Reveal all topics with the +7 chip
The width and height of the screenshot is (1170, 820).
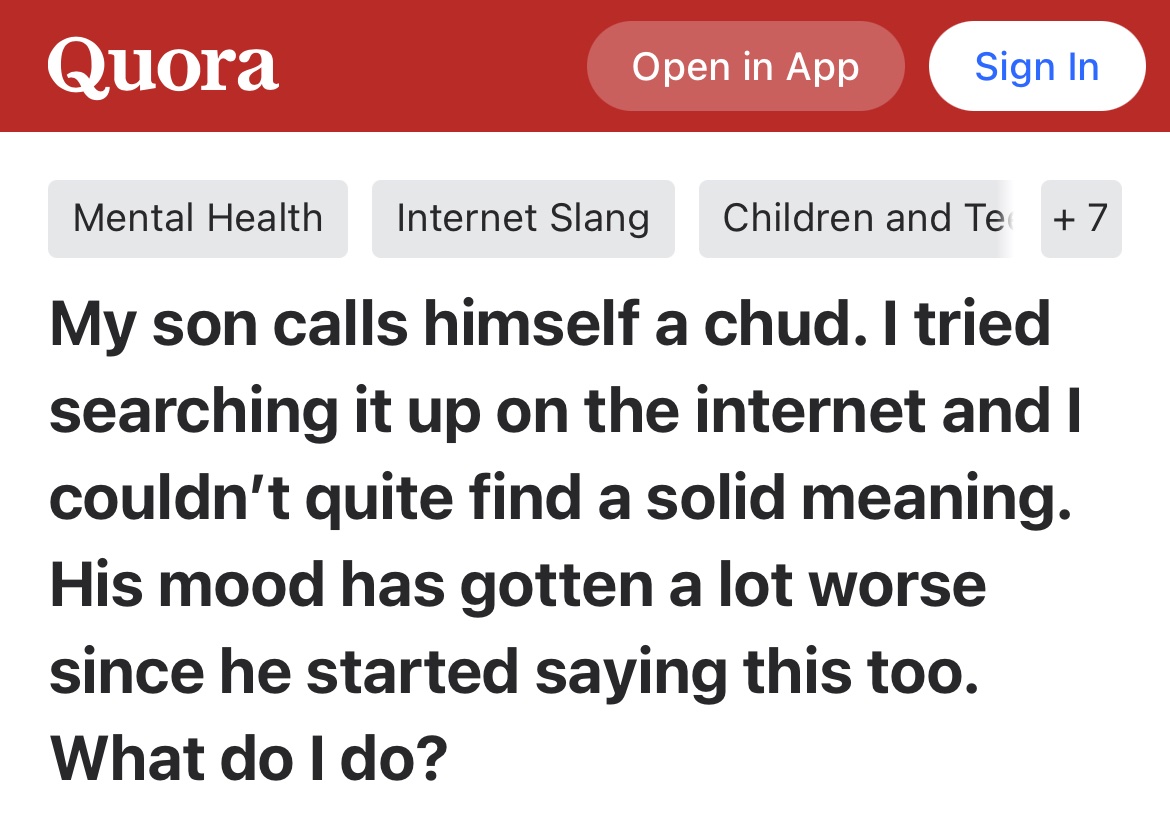[1081, 218]
